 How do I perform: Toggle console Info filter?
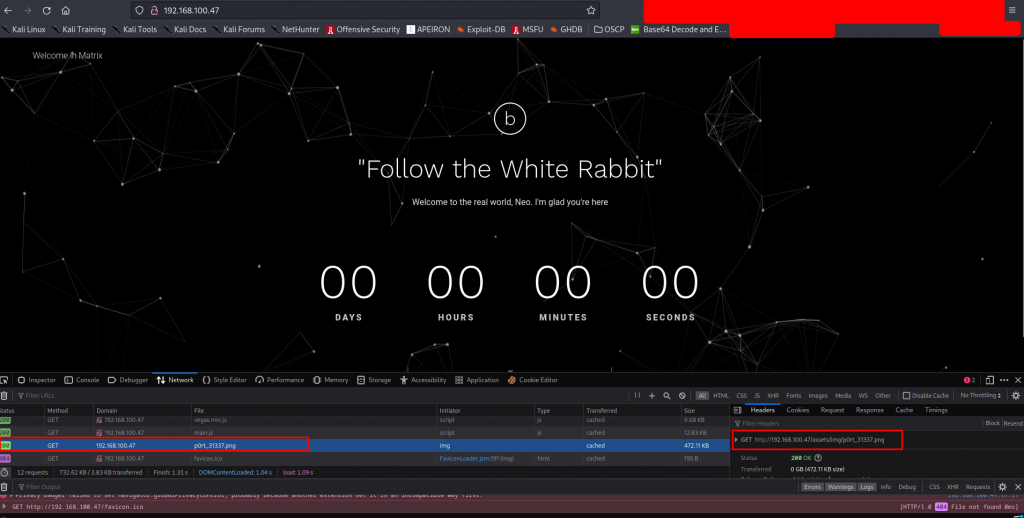pyautogui.click(x=886, y=487)
